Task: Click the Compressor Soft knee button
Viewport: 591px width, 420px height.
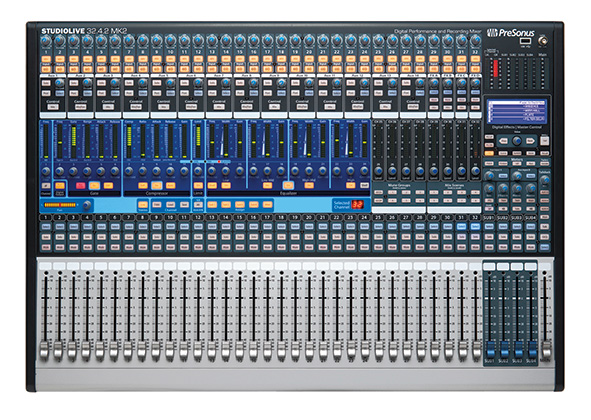Action: pyautogui.click(x=142, y=185)
